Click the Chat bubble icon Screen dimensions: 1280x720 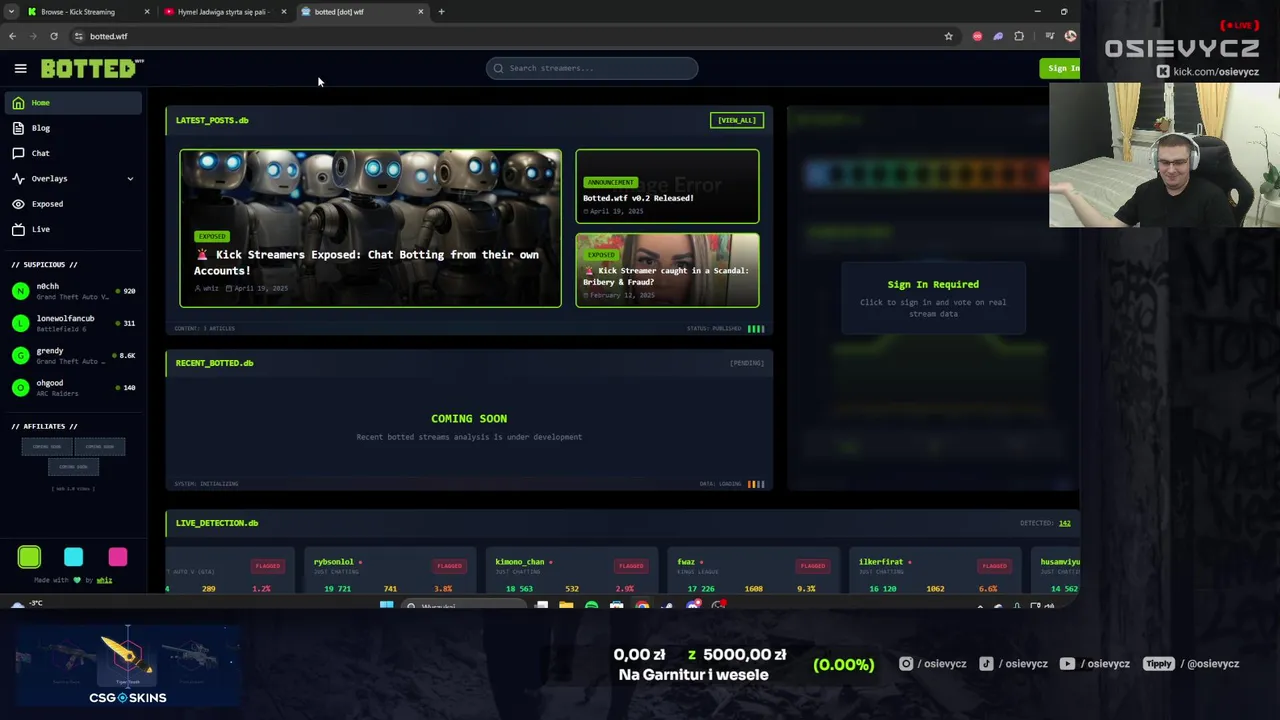(x=18, y=153)
